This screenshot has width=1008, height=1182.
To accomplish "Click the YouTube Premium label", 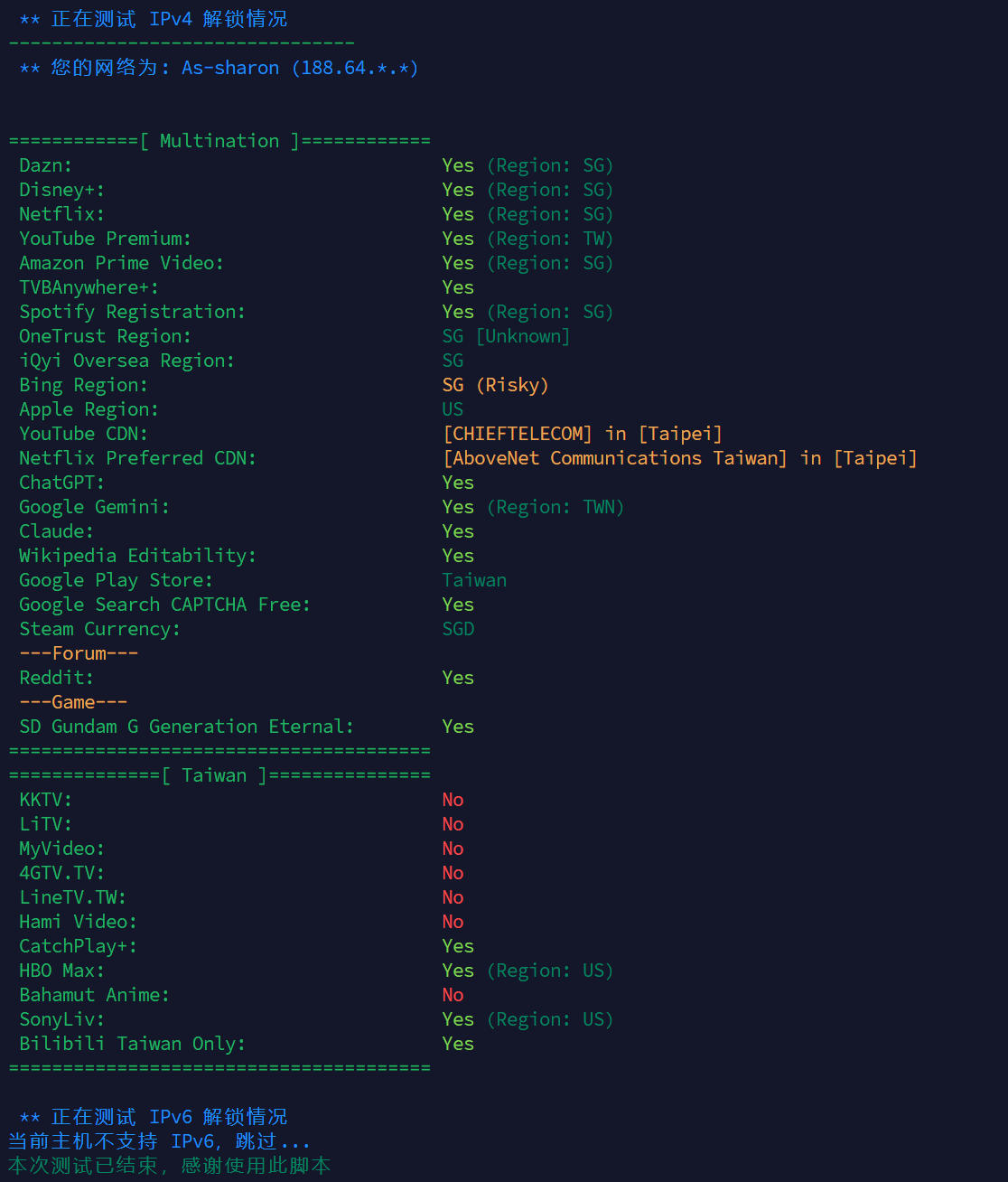I will tap(105, 239).
